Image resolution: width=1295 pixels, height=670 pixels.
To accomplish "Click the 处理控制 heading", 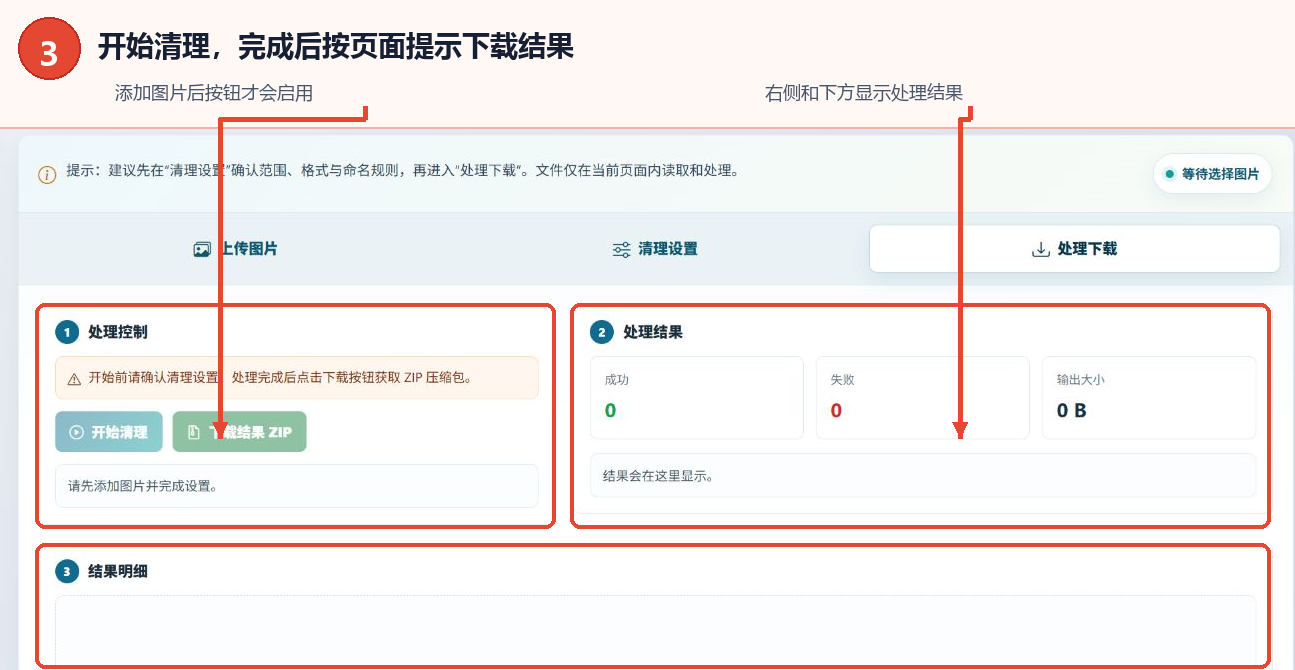I will (x=118, y=332).
